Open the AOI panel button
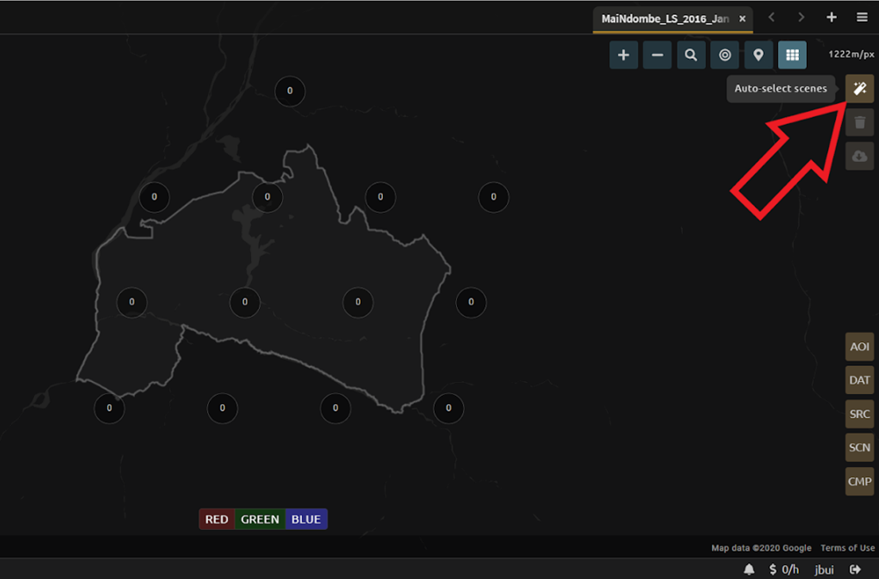 point(859,347)
